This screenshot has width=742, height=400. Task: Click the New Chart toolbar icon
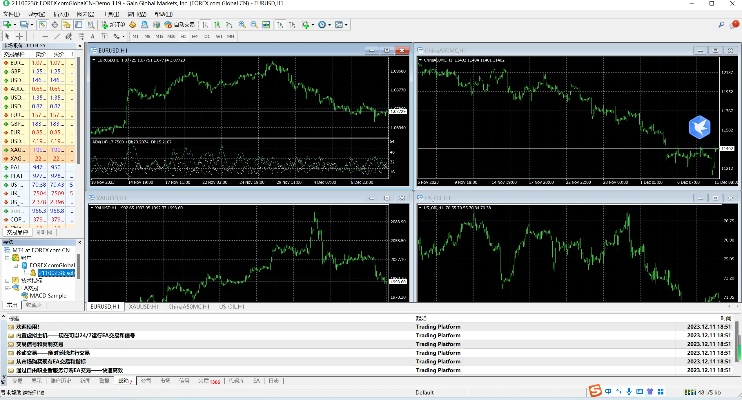pos(9,24)
